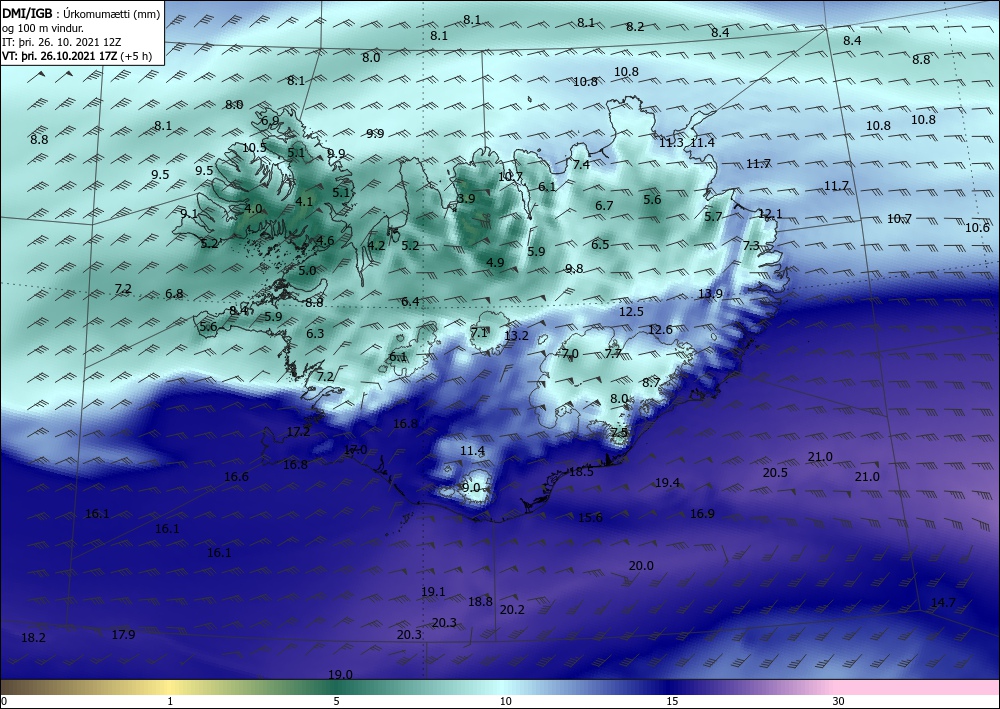Viewport: 1000px width, 709px height.
Task: Click the map value 11.3
Action: [x=671, y=143]
